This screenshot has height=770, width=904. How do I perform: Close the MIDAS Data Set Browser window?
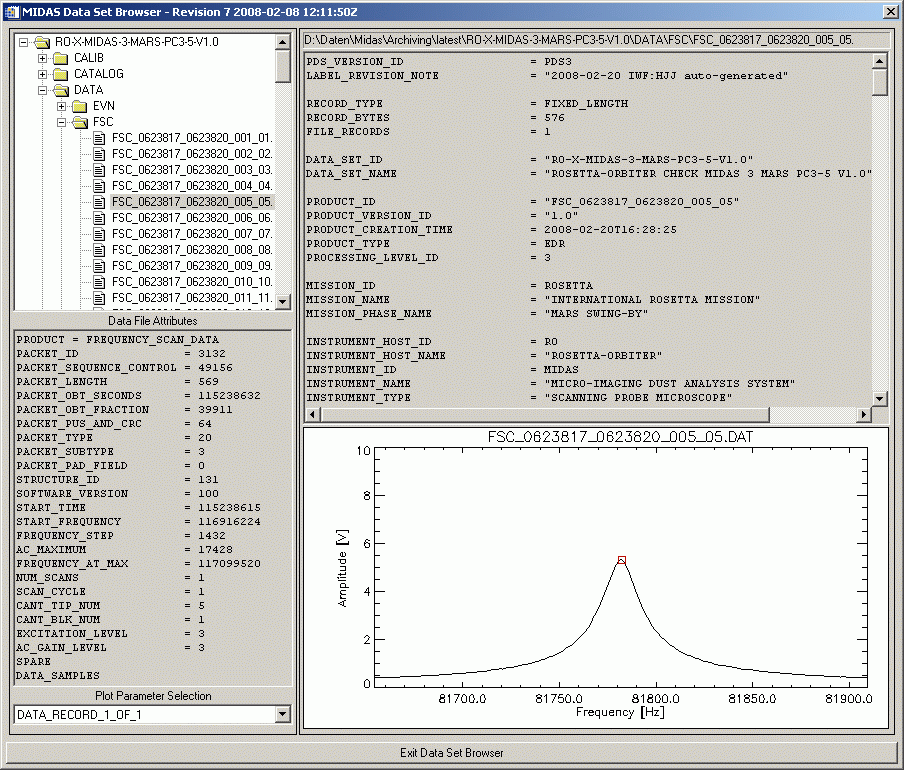[x=890, y=11]
